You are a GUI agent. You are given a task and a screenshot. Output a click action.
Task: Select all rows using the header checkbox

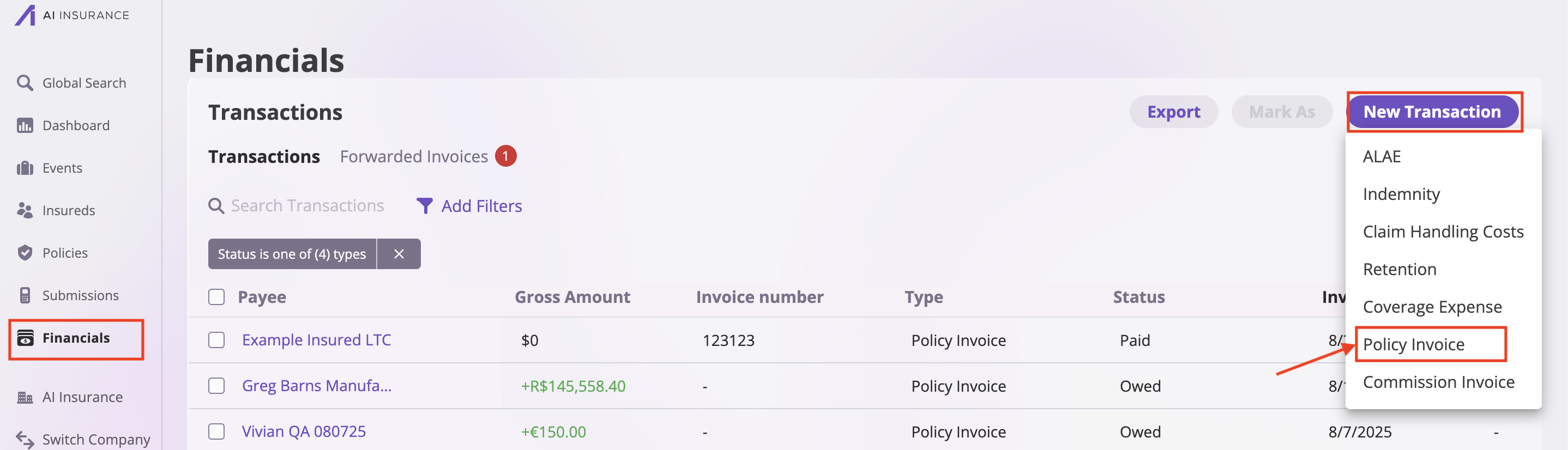click(216, 296)
